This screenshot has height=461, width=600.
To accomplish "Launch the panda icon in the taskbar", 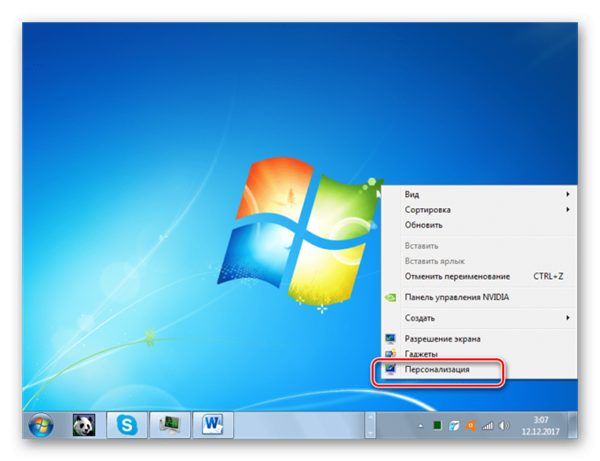I will tap(84, 425).
